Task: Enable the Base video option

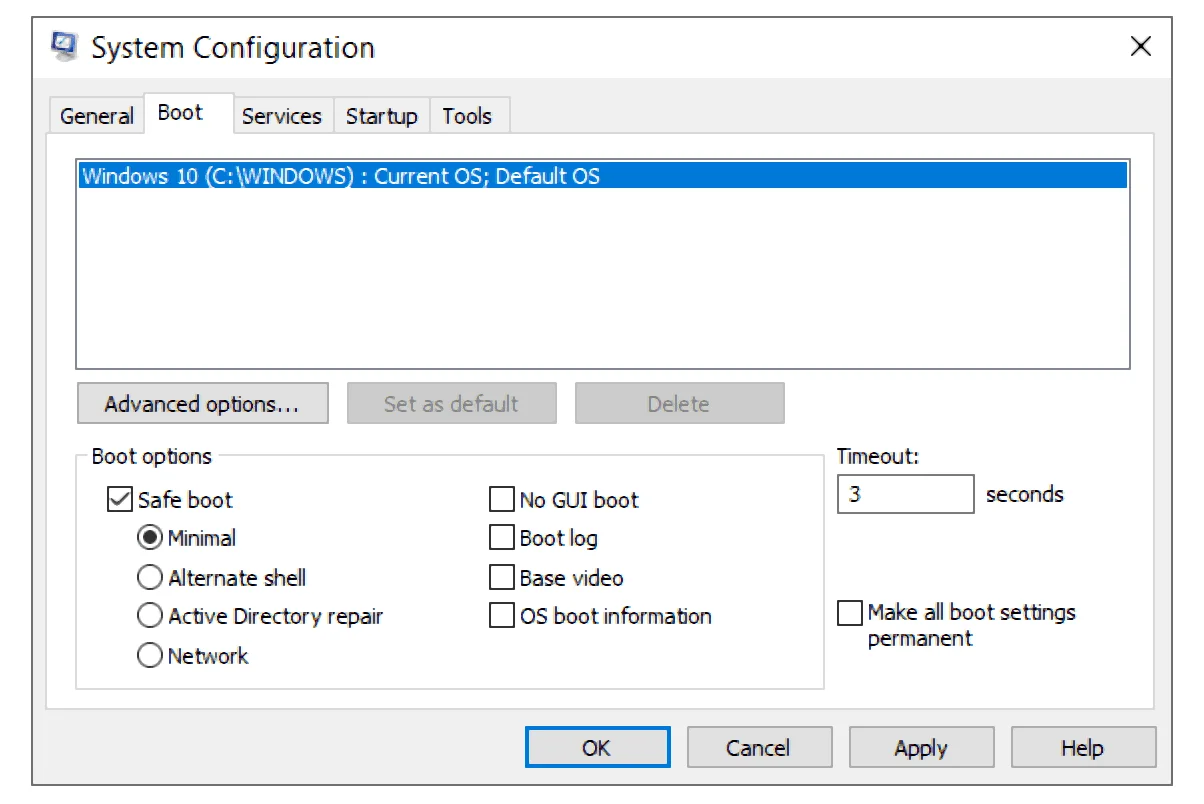Action: coord(501,578)
